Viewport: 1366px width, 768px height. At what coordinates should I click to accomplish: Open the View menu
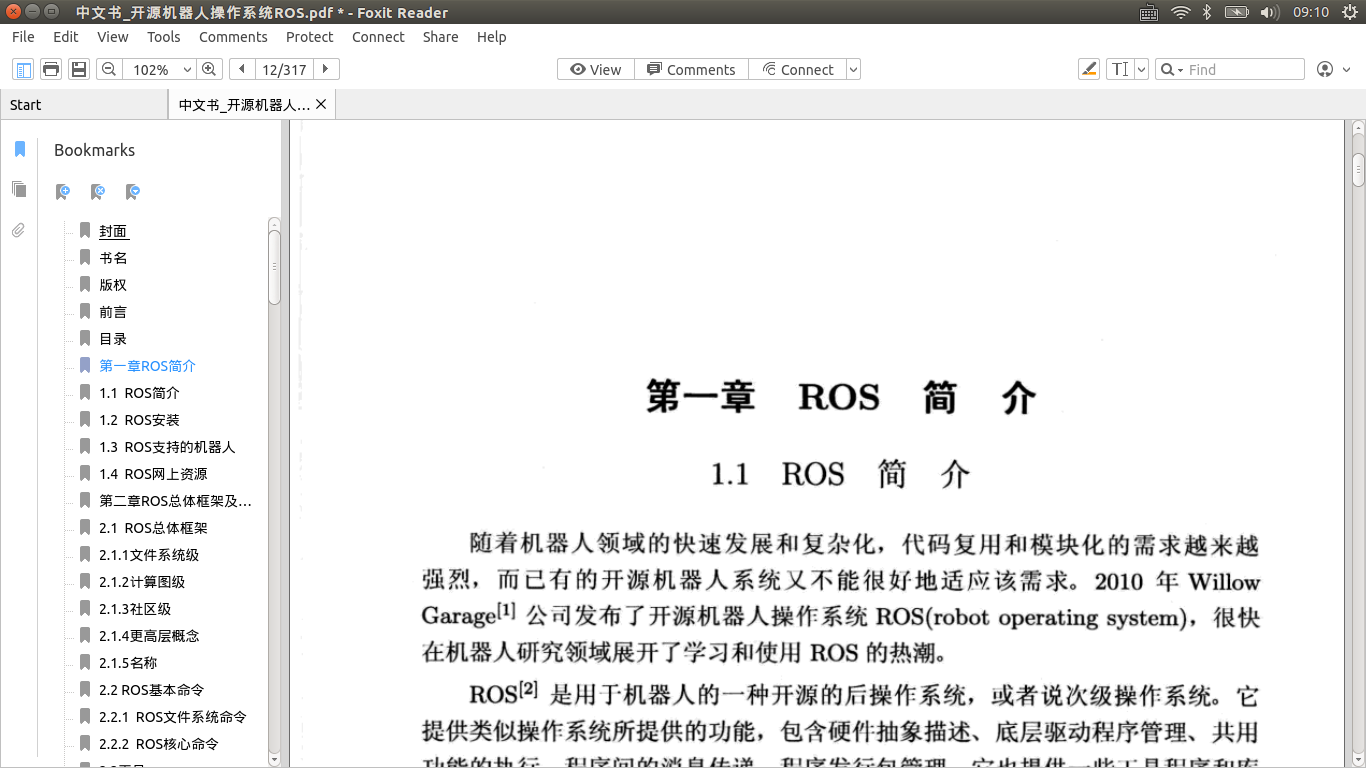click(x=112, y=37)
